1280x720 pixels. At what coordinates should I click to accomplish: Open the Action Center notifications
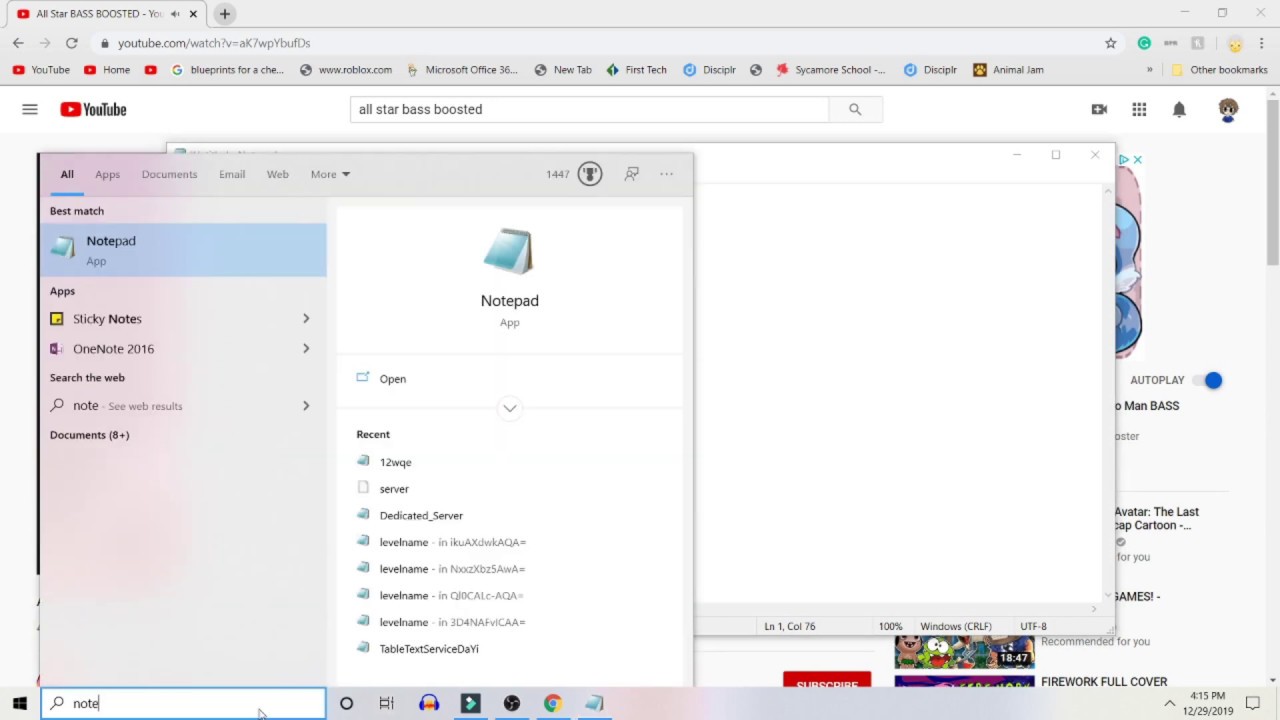tap(1252, 704)
